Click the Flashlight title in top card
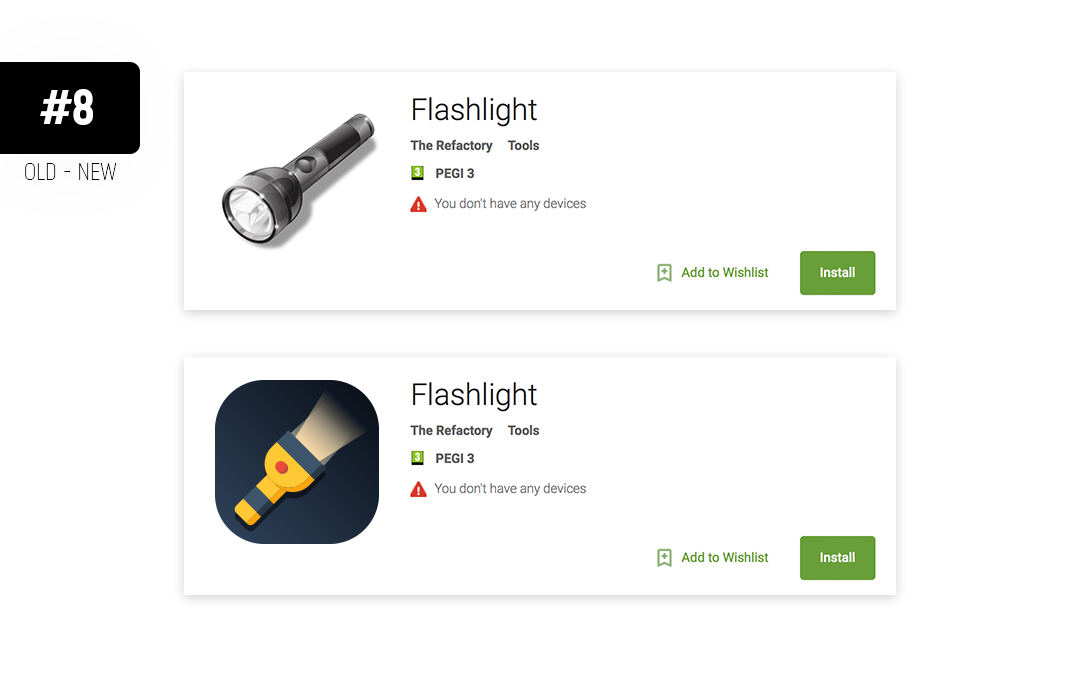The image size is (1080, 700). (474, 110)
